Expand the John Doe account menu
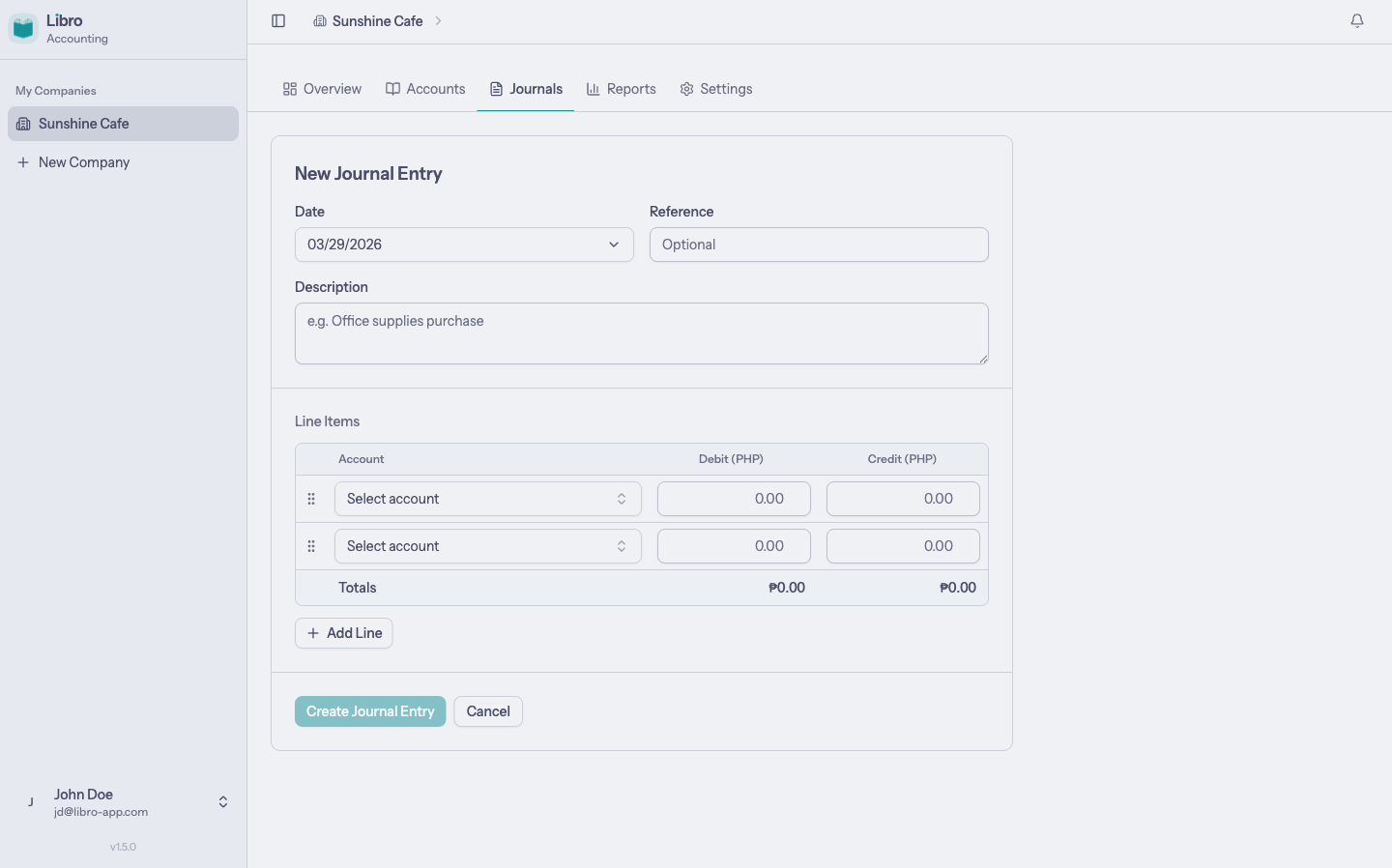The image size is (1392, 868). [x=222, y=801]
